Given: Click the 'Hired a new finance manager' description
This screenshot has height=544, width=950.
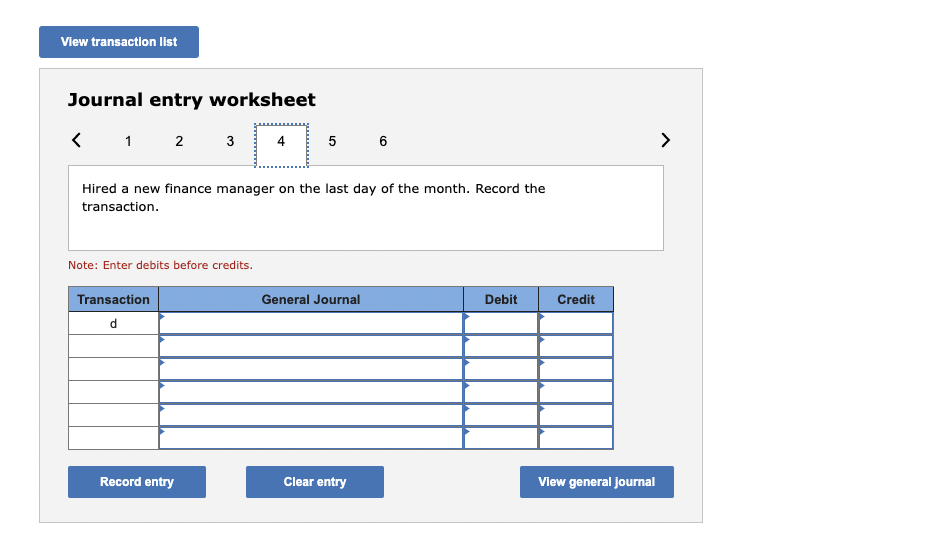Looking at the screenshot, I should (x=314, y=197).
